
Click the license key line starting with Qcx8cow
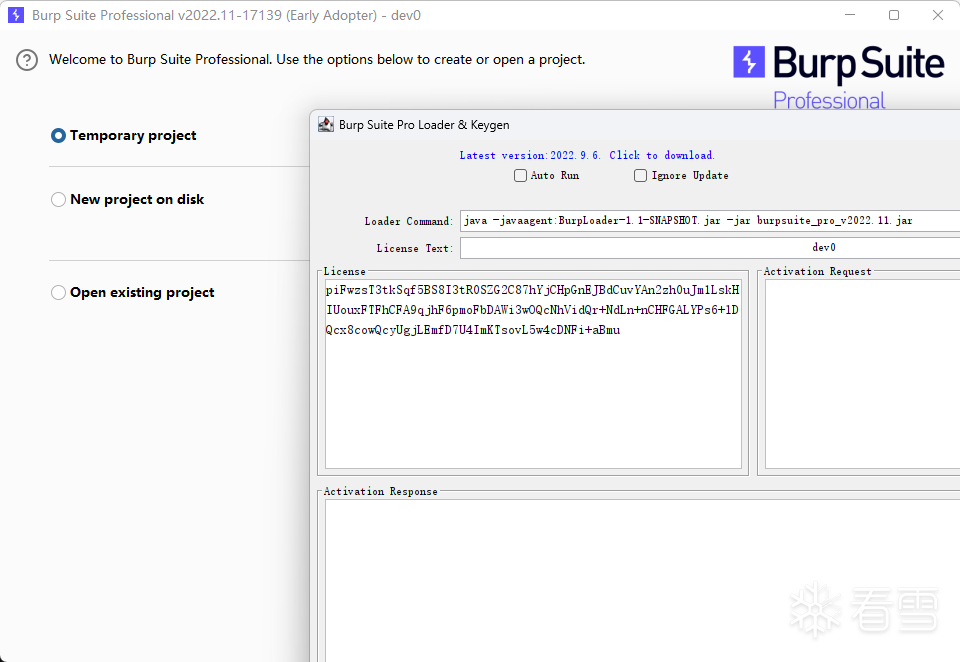coord(473,330)
